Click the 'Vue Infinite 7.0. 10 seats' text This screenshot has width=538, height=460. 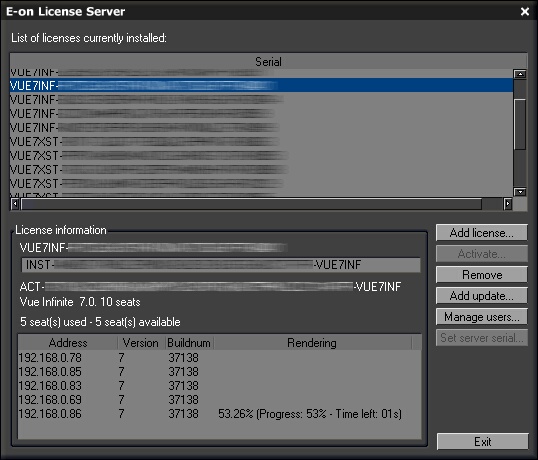(x=80, y=302)
